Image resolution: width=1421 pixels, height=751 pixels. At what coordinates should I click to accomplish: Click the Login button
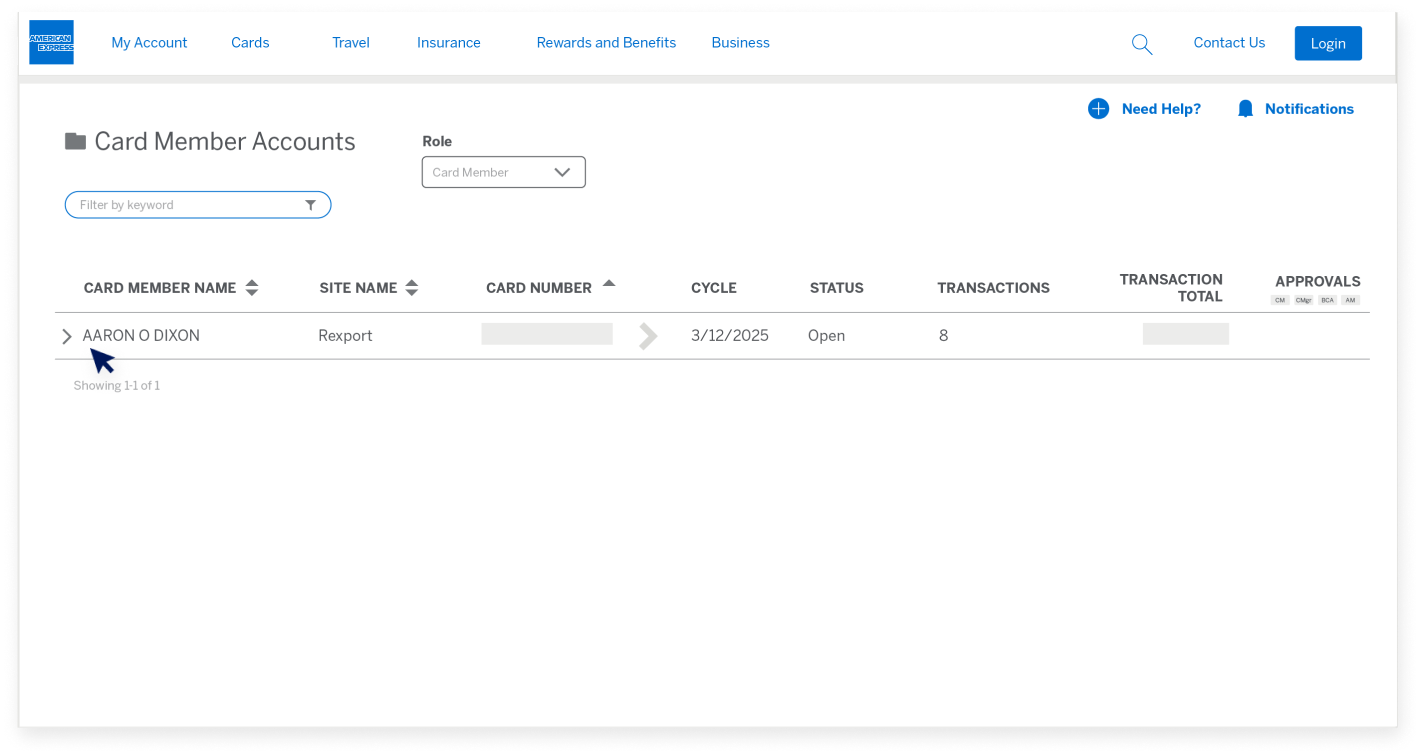pos(1327,43)
